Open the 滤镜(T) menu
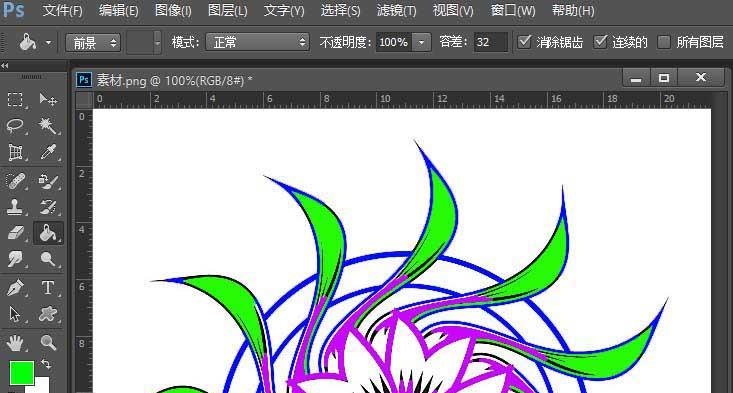 point(396,10)
